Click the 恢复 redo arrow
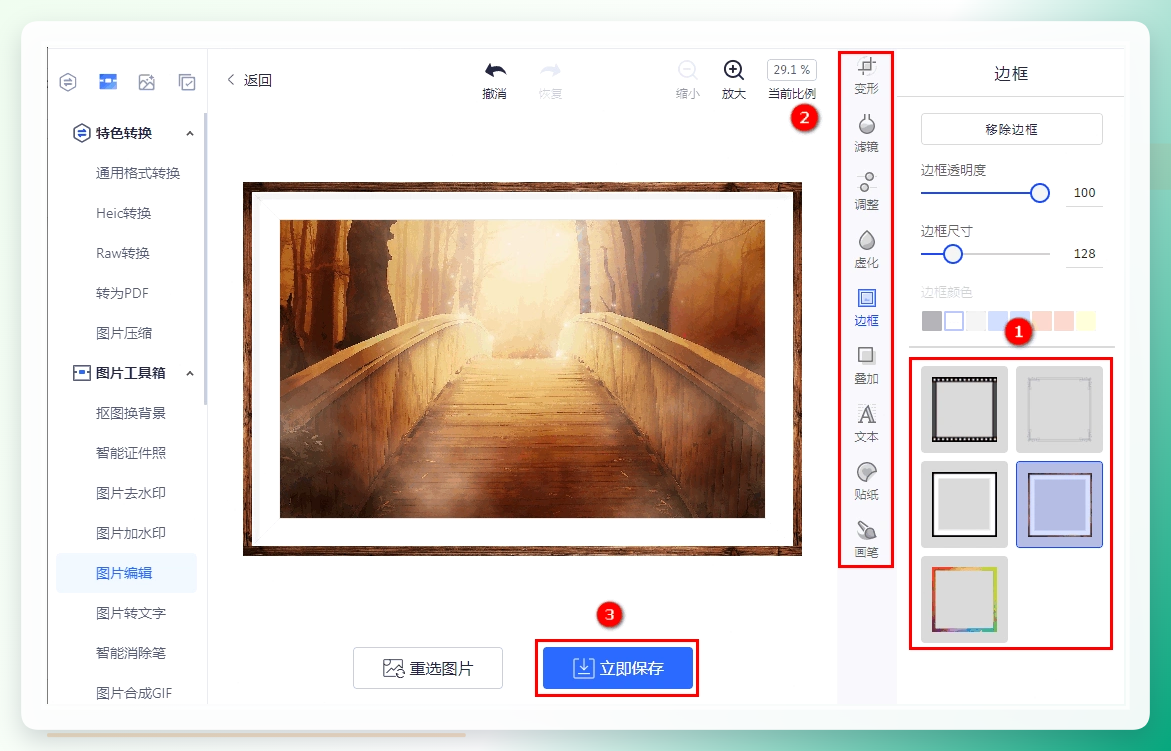 pyautogui.click(x=550, y=71)
